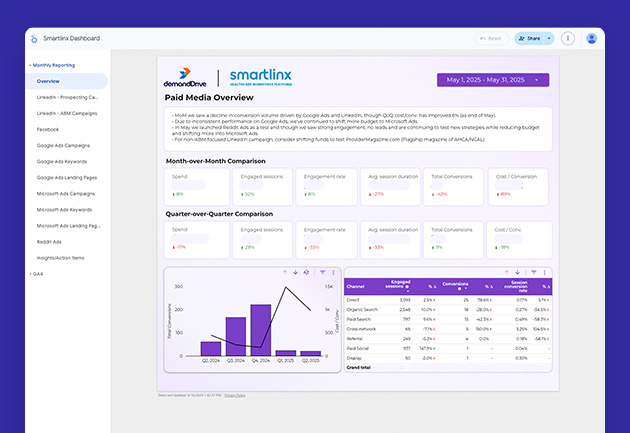Click drill down arrow on conversions chart
This screenshot has height=433, width=630.
click(x=295, y=272)
